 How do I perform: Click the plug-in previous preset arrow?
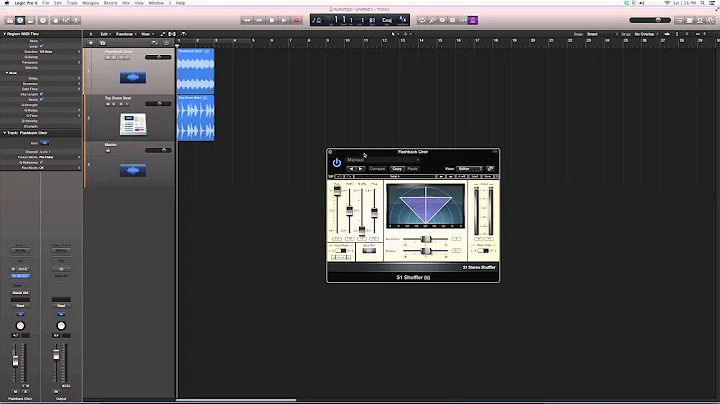[351, 169]
